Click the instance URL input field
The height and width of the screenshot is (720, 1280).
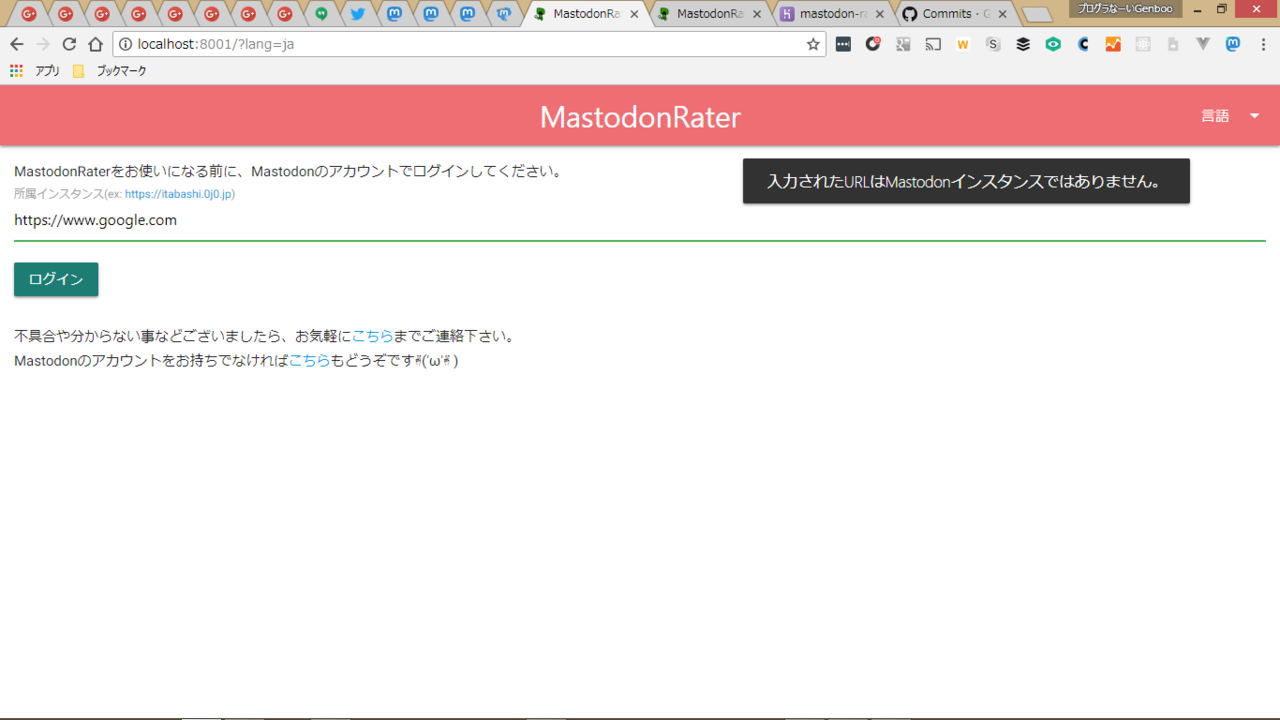[x=640, y=220]
